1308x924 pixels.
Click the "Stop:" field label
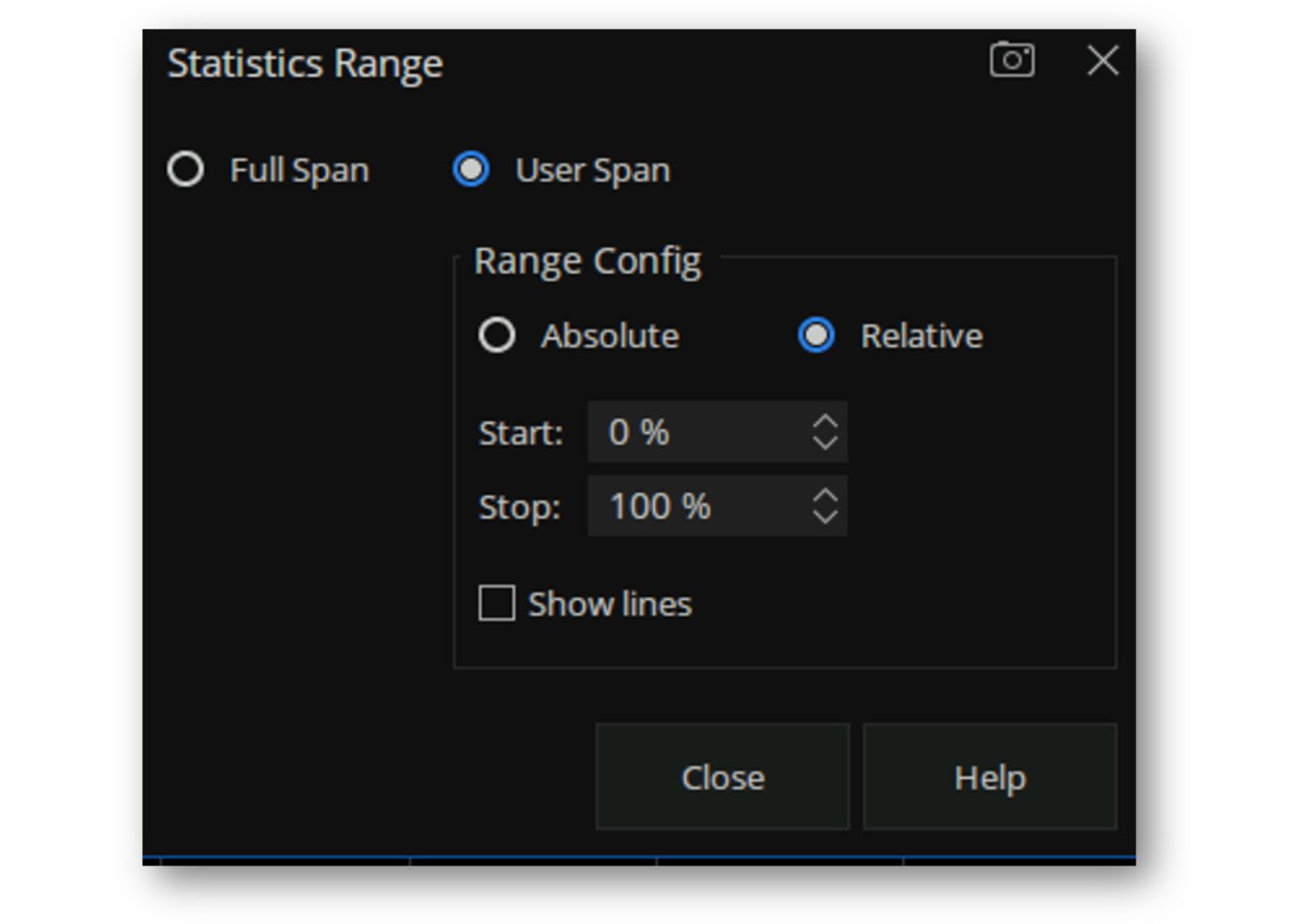(519, 507)
